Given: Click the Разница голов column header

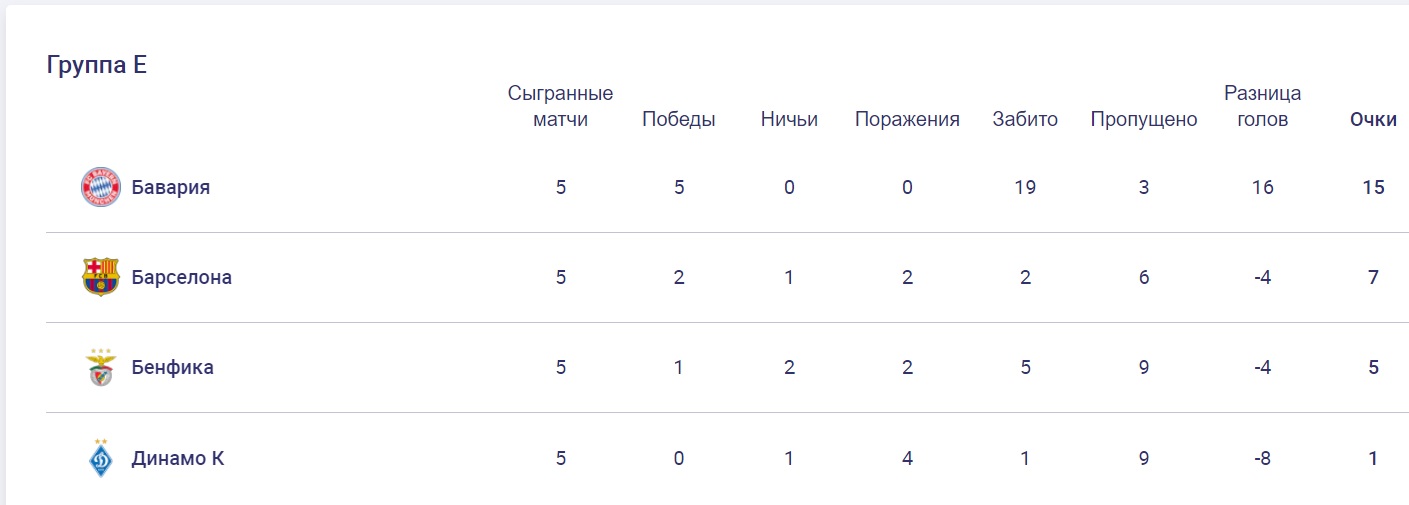Looking at the screenshot, I should [x=1262, y=106].
